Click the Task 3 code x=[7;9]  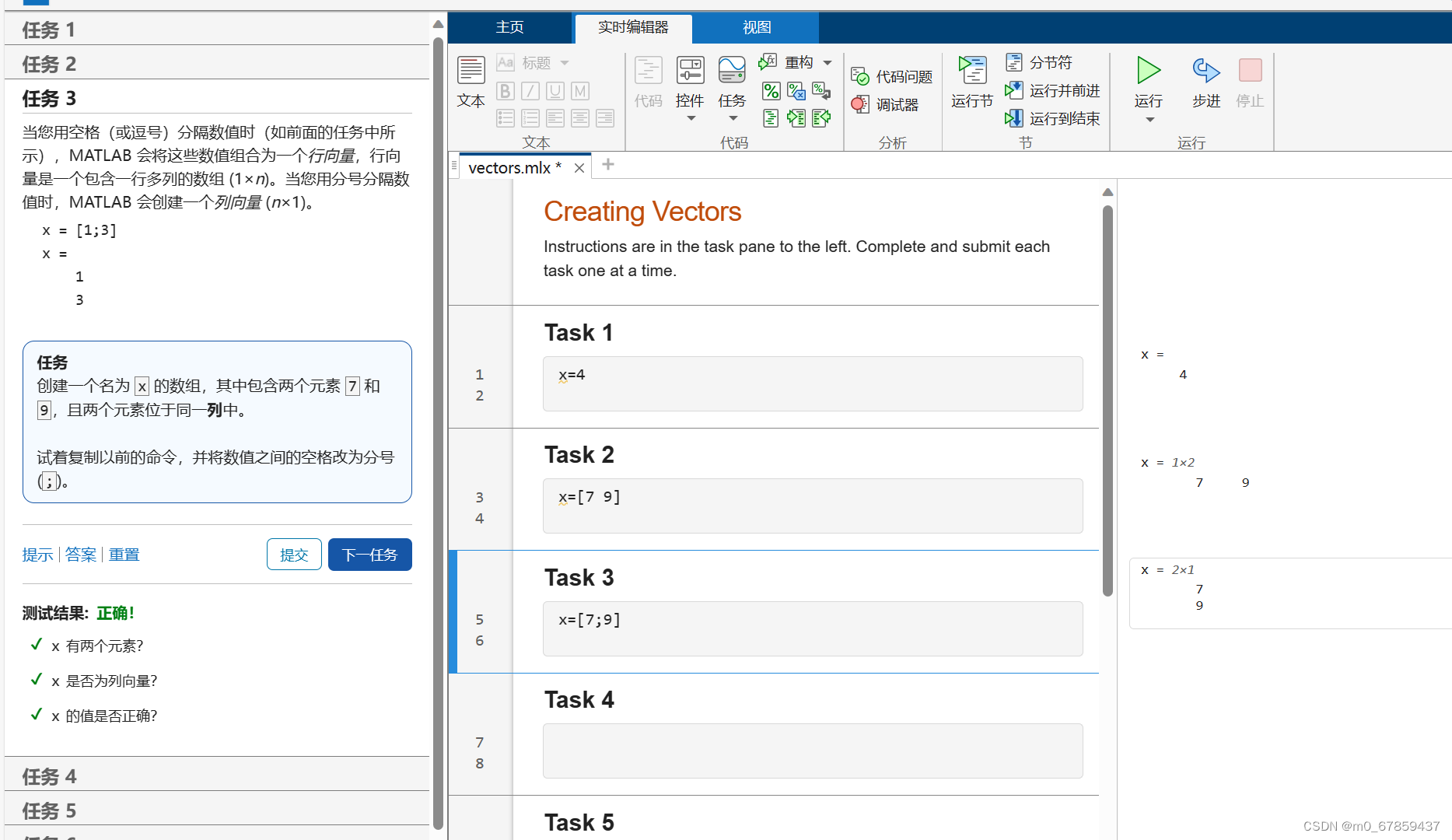590,620
